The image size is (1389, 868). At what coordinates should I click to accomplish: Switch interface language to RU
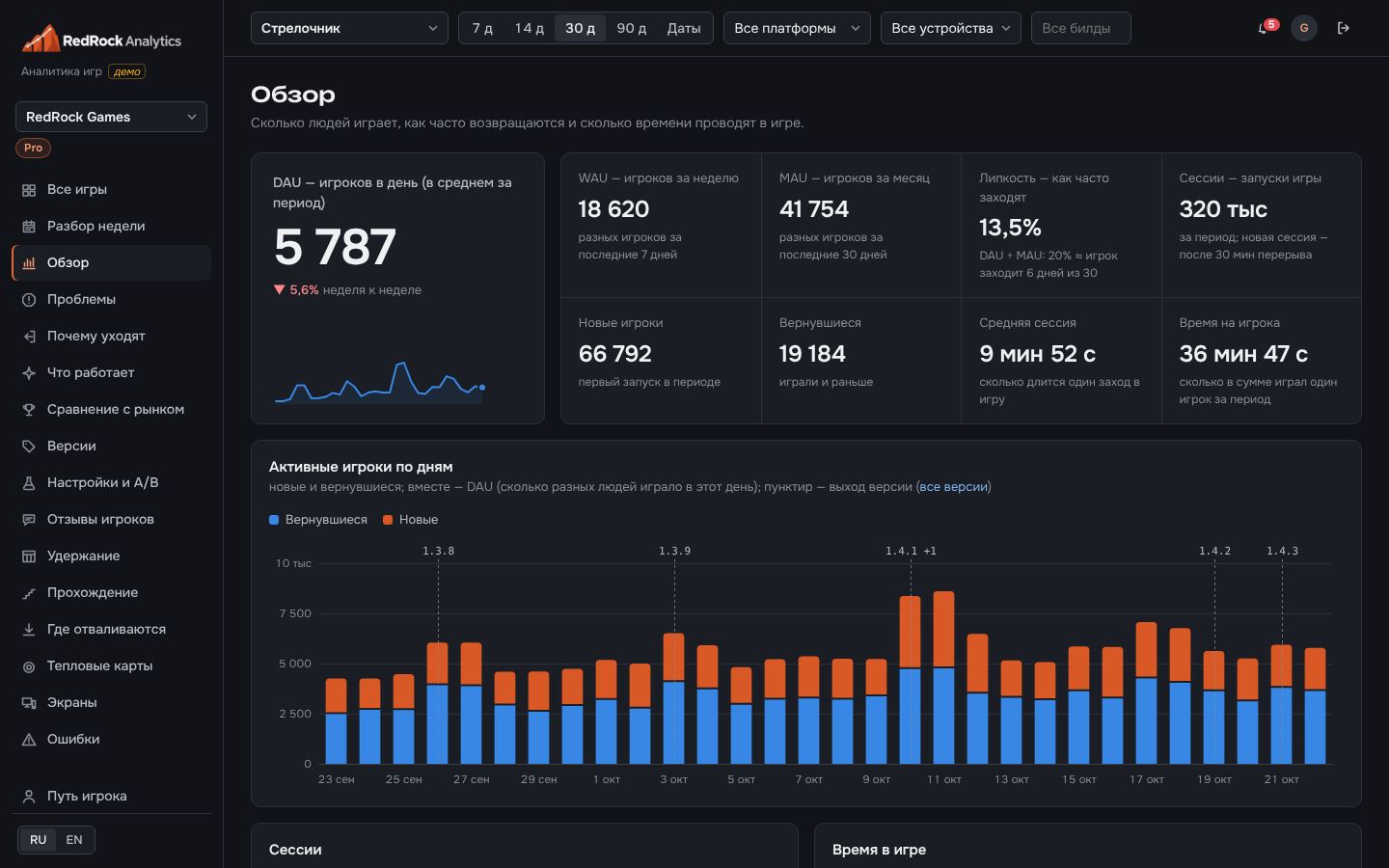pyautogui.click(x=38, y=840)
